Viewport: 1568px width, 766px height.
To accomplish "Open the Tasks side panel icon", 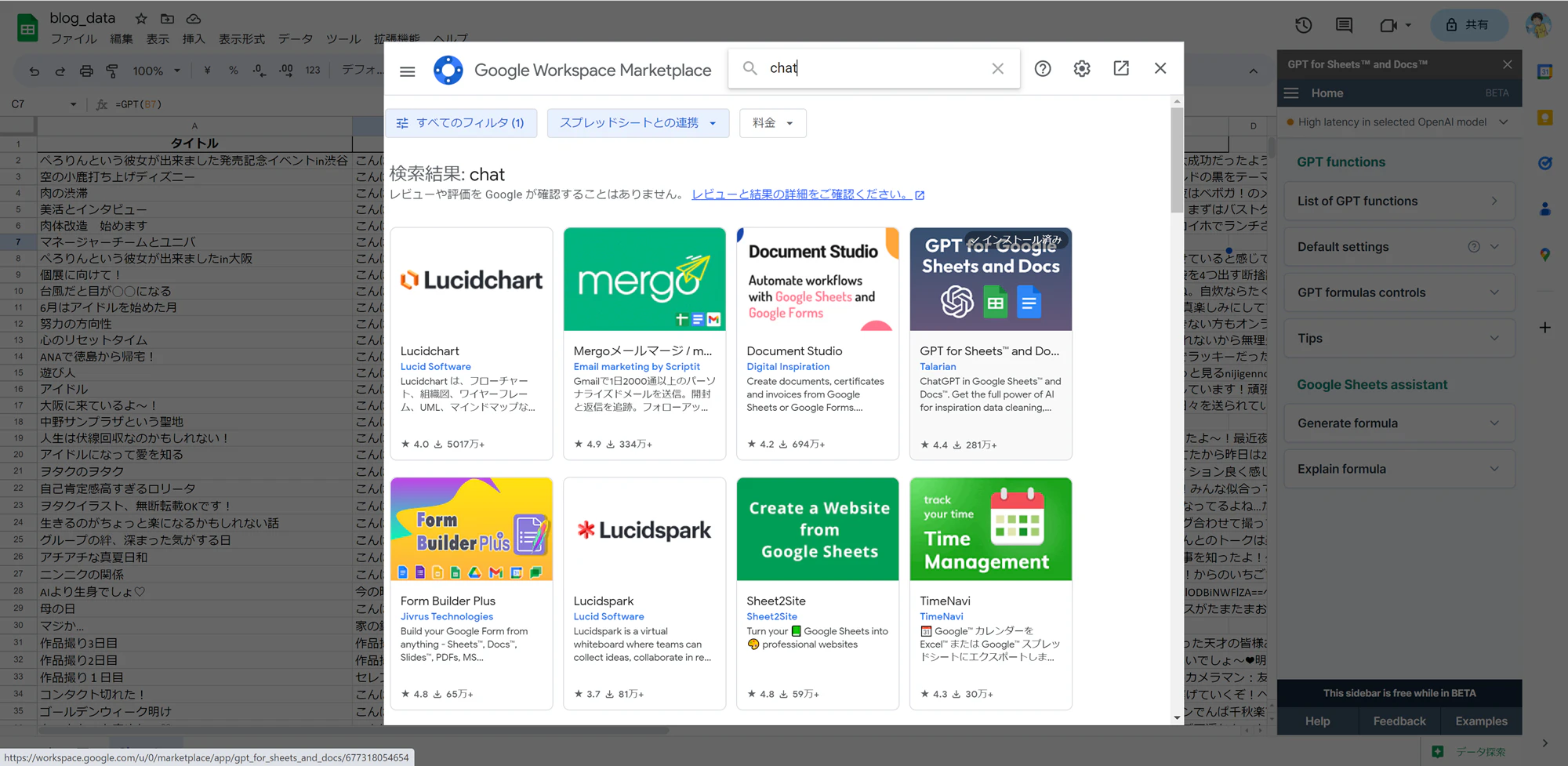I will [1544, 163].
